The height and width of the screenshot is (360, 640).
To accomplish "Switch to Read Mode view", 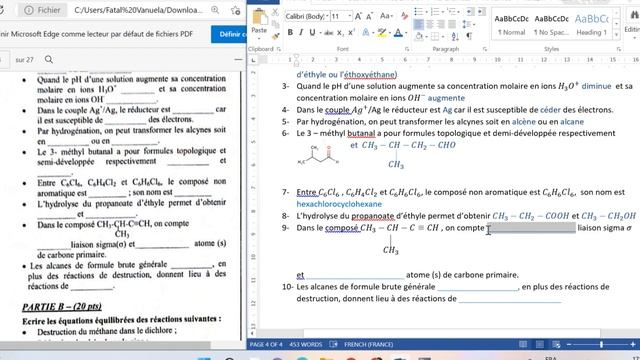I will [523, 344].
